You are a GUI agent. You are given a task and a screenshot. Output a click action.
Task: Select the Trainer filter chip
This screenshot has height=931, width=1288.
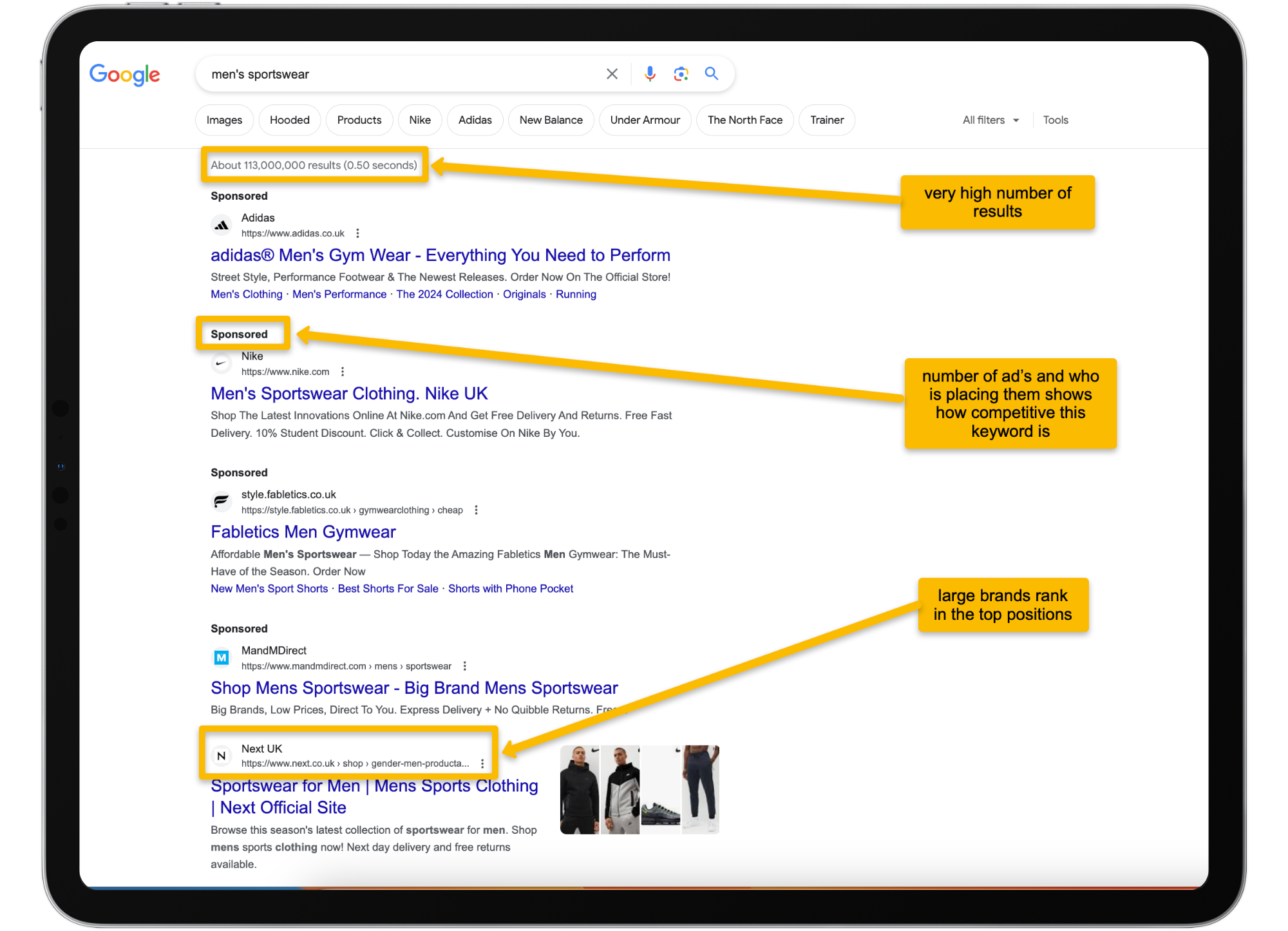pyautogui.click(x=827, y=120)
